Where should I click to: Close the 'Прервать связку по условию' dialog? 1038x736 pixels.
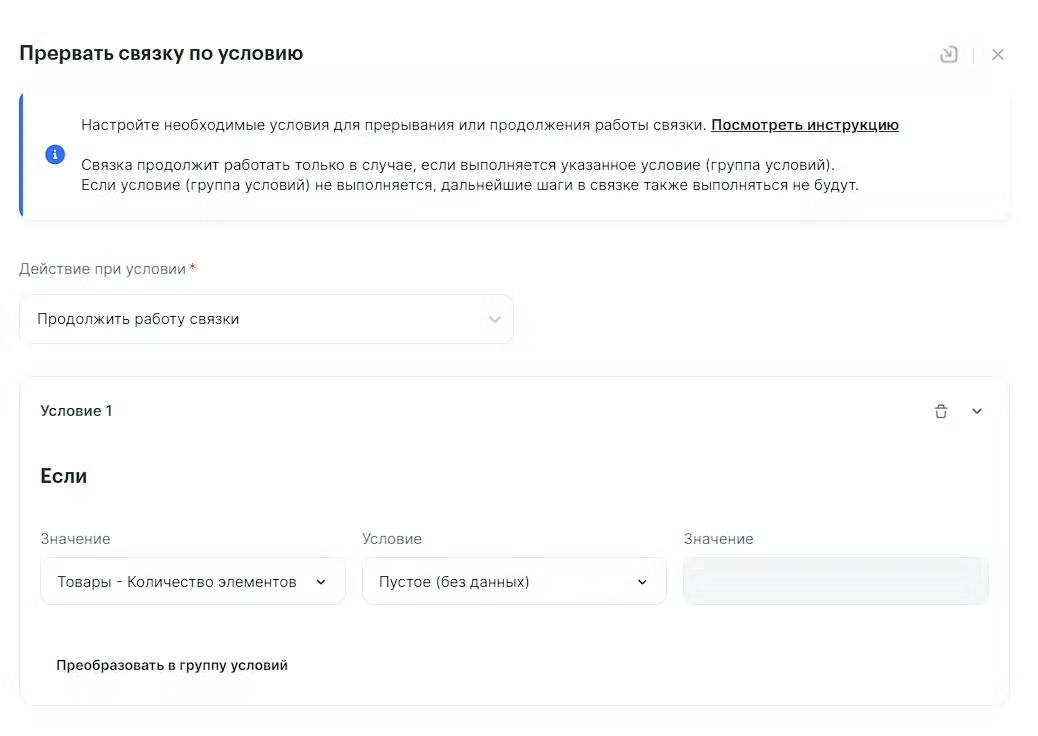997,55
